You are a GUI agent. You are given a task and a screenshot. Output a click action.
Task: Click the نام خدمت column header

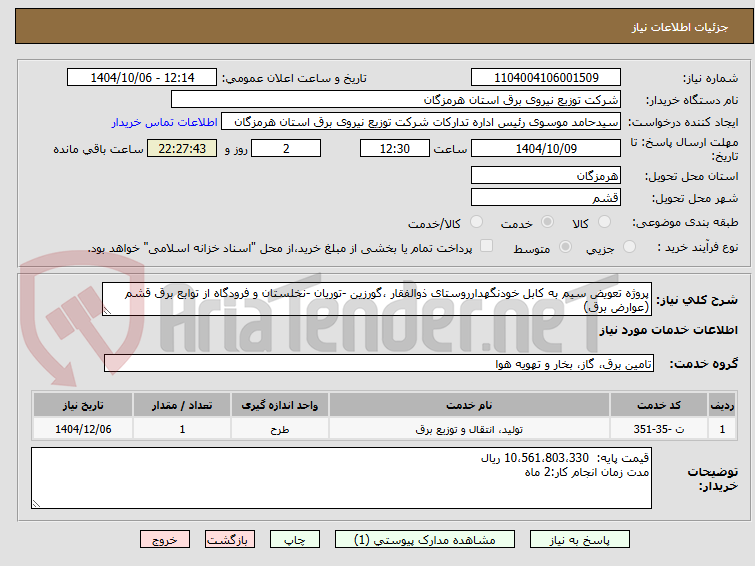click(x=469, y=405)
